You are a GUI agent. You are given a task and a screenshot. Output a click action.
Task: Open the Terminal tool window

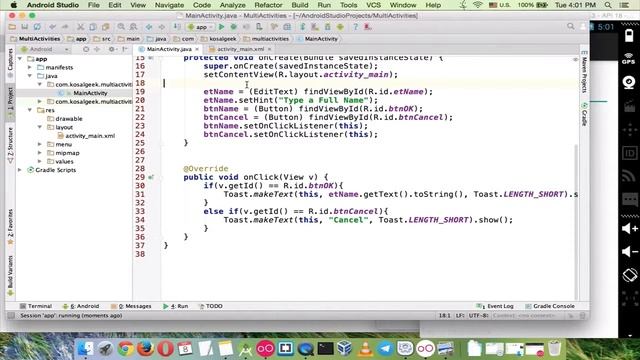pos(36,306)
